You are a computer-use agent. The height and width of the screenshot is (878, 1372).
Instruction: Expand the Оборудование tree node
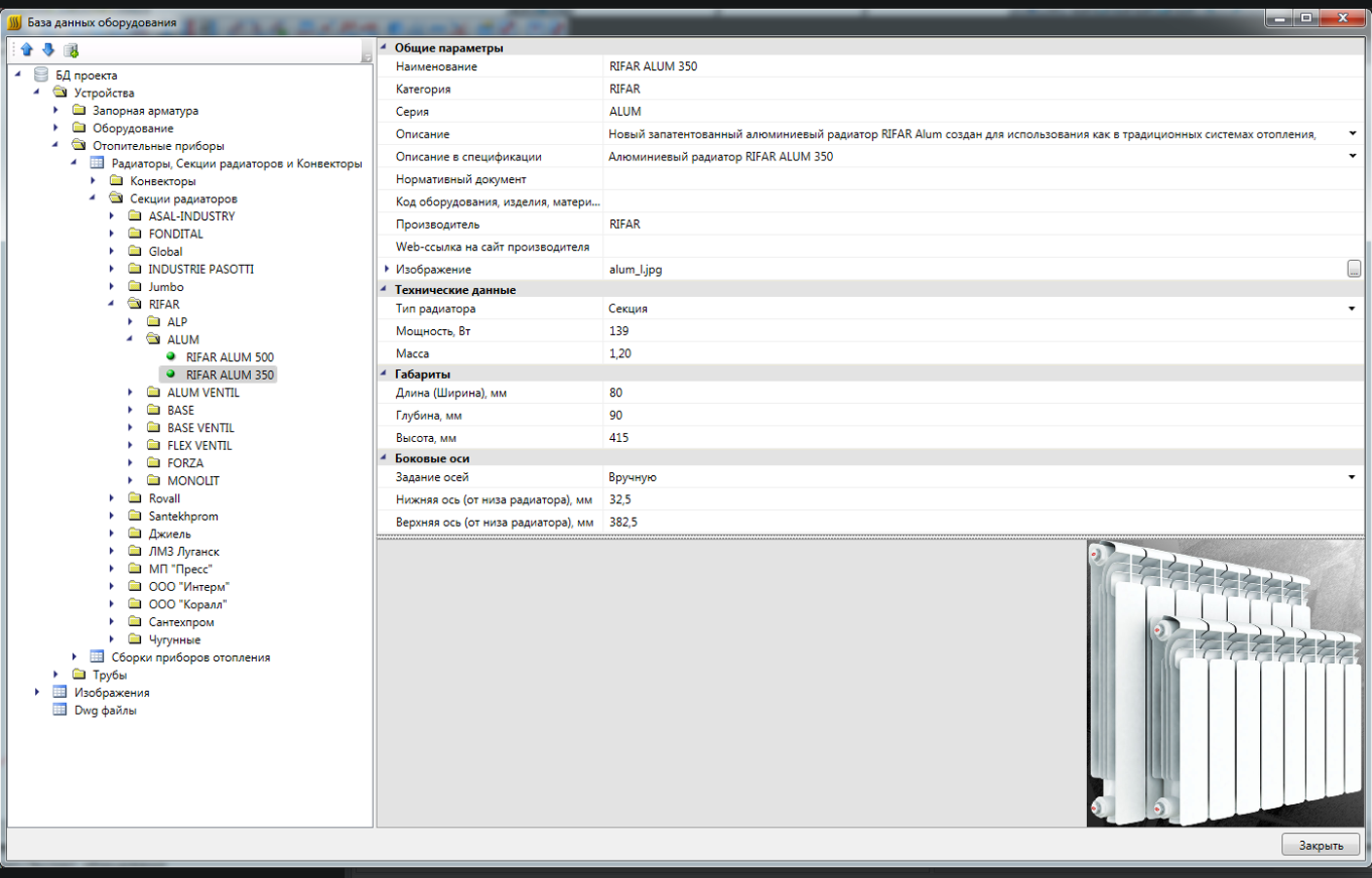coord(55,128)
